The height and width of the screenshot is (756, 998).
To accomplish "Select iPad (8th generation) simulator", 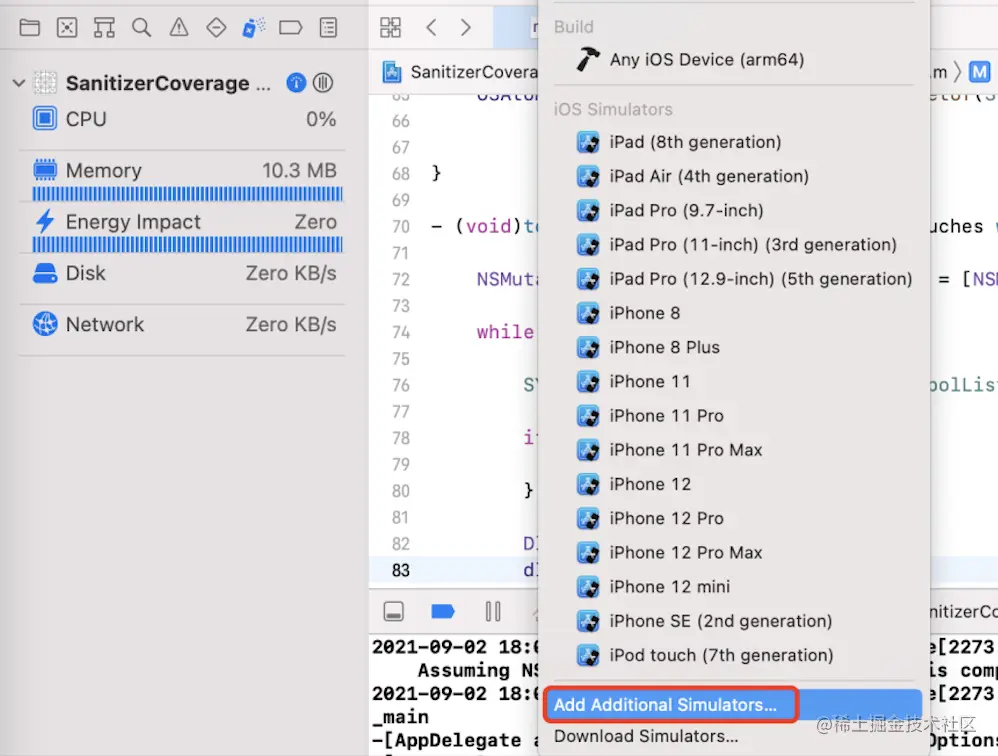I will click(734, 142).
